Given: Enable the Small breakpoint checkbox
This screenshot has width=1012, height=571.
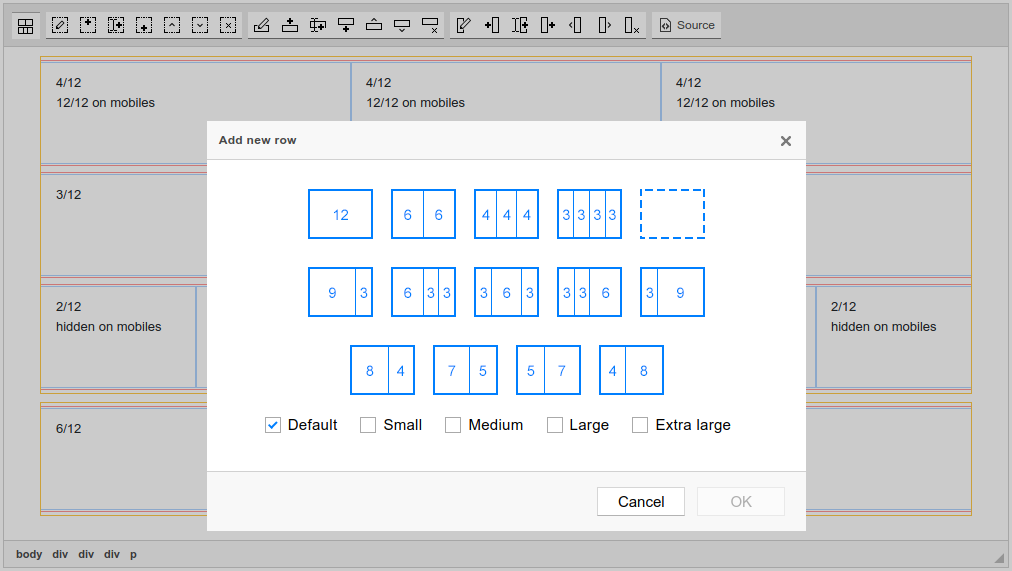Looking at the screenshot, I should point(368,425).
